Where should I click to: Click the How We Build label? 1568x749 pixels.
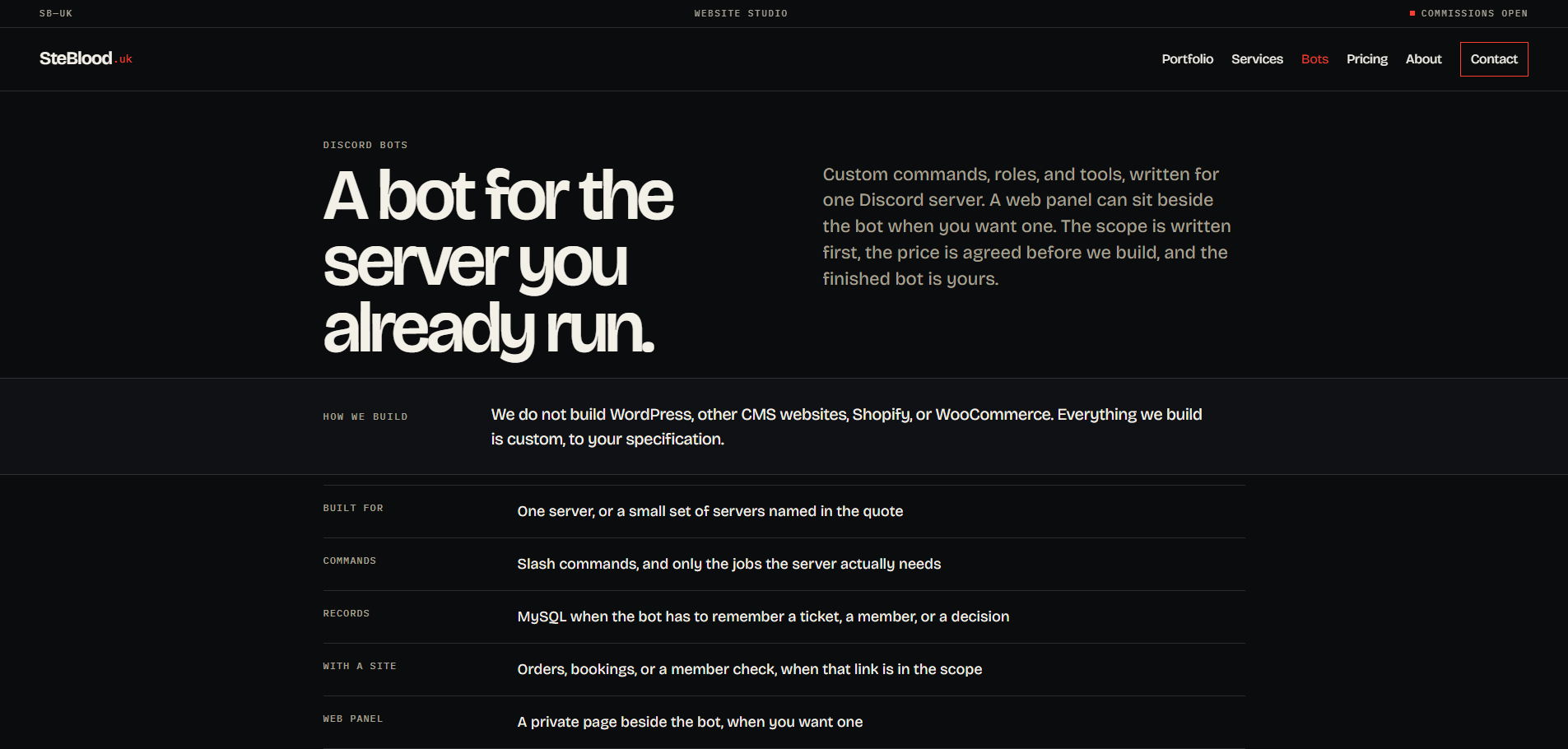(x=365, y=416)
